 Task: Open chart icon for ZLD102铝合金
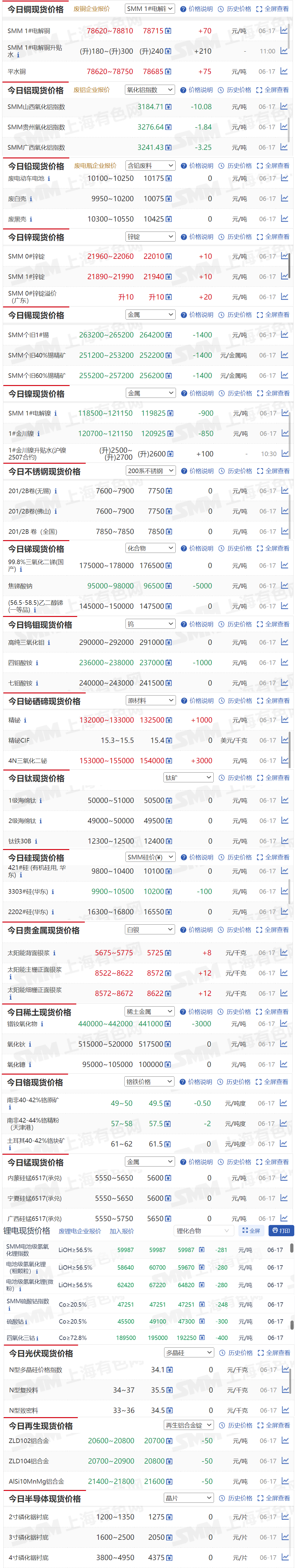click(x=284, y=1440)
